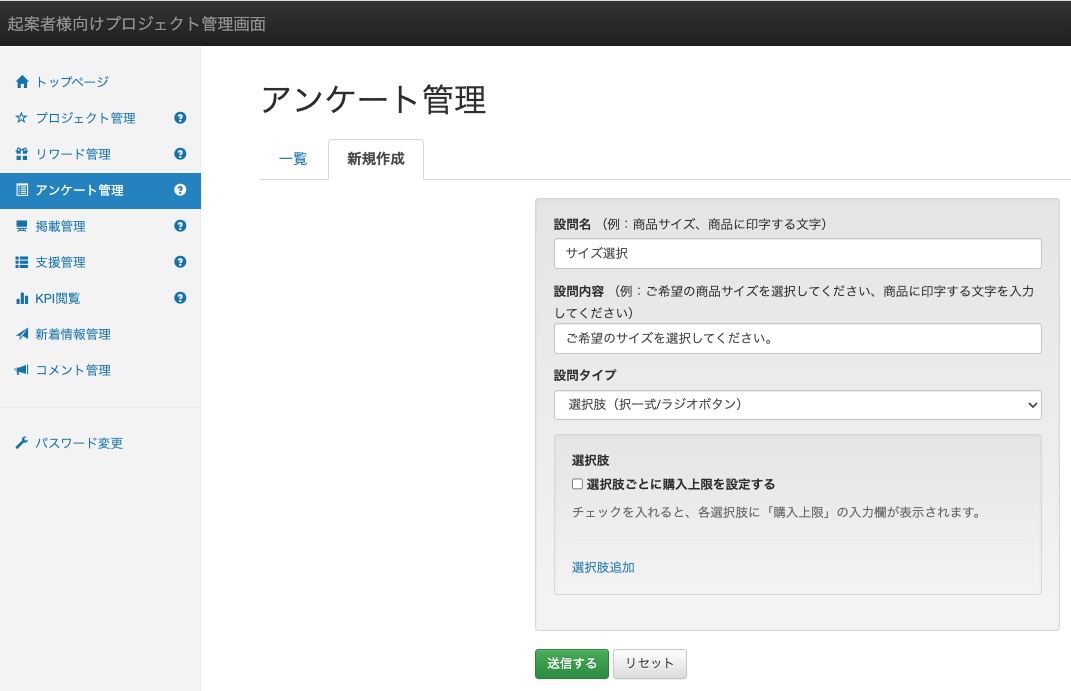Go to トップページ in sidebar
This screenshot has width=1071, height=691.
(72, 82)
